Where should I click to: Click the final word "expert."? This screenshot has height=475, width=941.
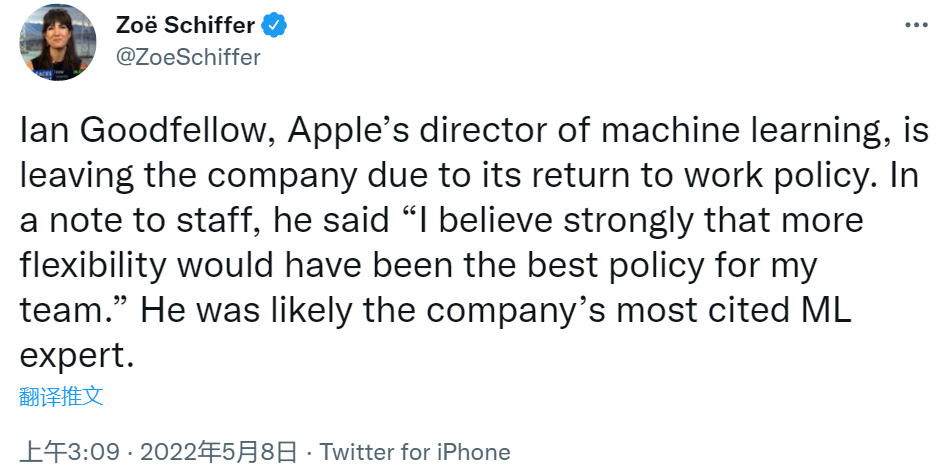(76, 354)
